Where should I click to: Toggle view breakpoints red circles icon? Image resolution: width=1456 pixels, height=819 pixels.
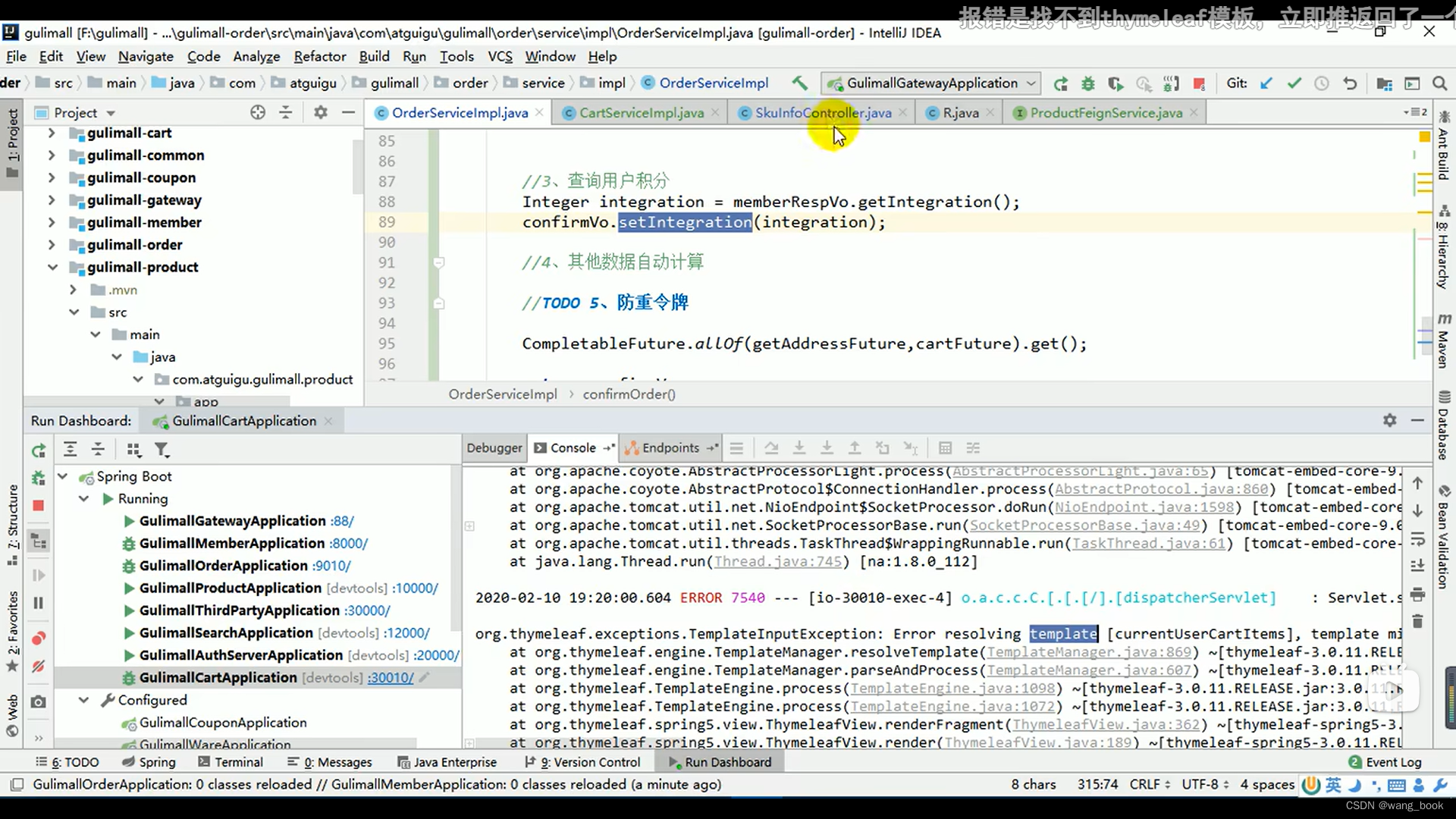coord(39,639)
